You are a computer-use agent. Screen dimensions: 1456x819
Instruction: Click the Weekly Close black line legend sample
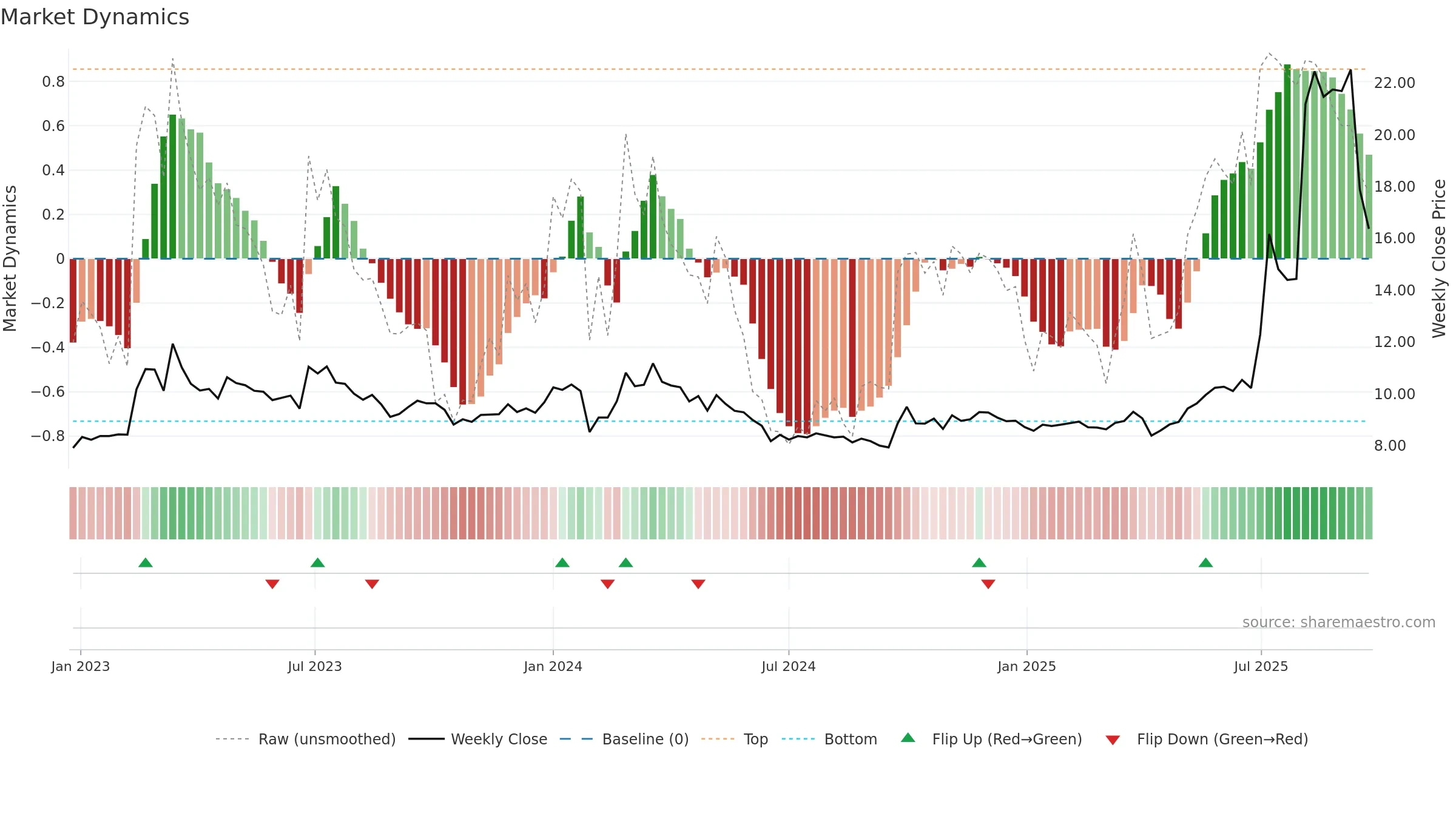[x=426, y=739]
